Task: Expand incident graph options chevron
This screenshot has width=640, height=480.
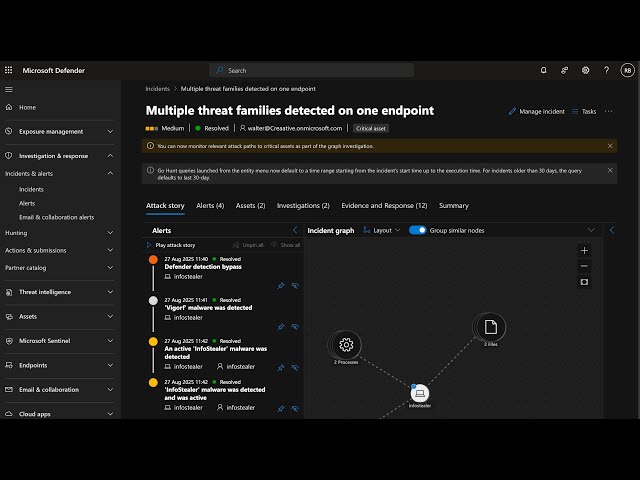Action: [591, 230]
